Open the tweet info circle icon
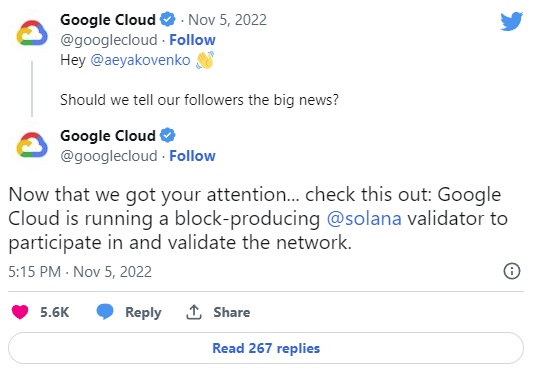The image size is (533, 376). [x=512, y=271]
